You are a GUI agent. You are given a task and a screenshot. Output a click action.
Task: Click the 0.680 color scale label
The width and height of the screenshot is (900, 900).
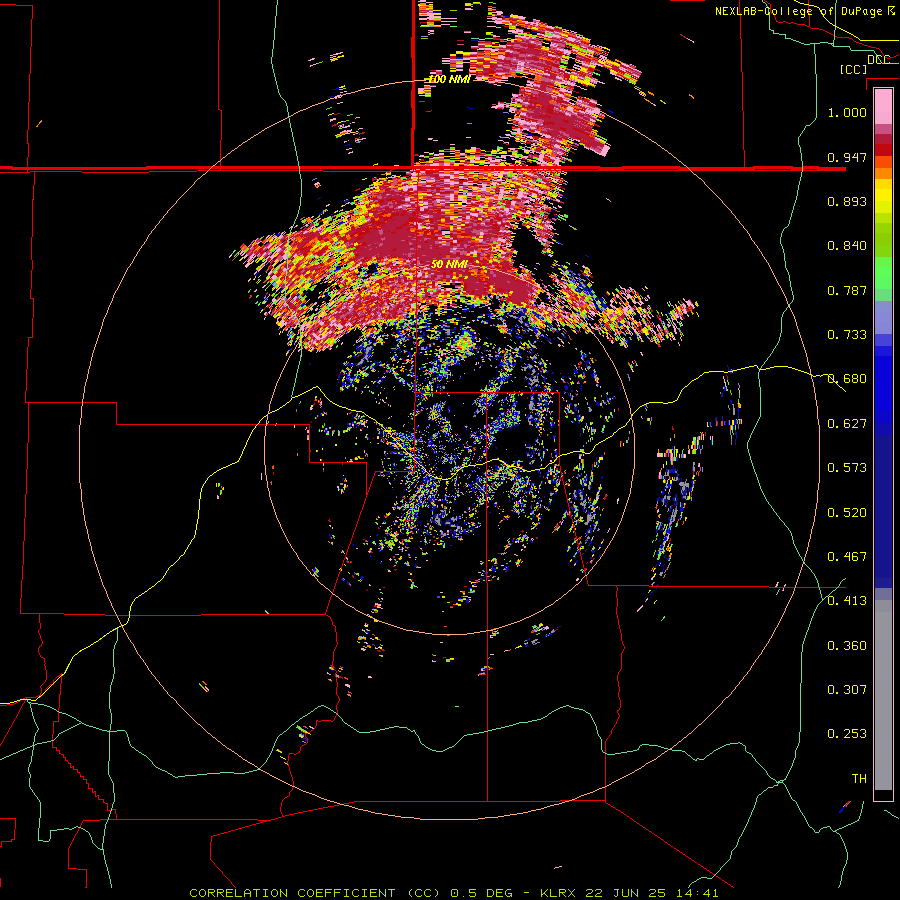coord(847,379)
